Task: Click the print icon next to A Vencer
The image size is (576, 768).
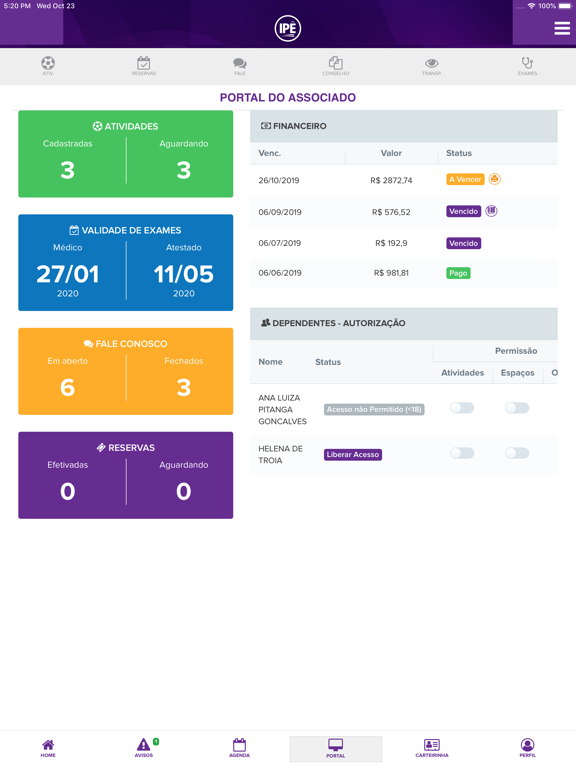Action: pyautogui.click(x=495, y=179)
